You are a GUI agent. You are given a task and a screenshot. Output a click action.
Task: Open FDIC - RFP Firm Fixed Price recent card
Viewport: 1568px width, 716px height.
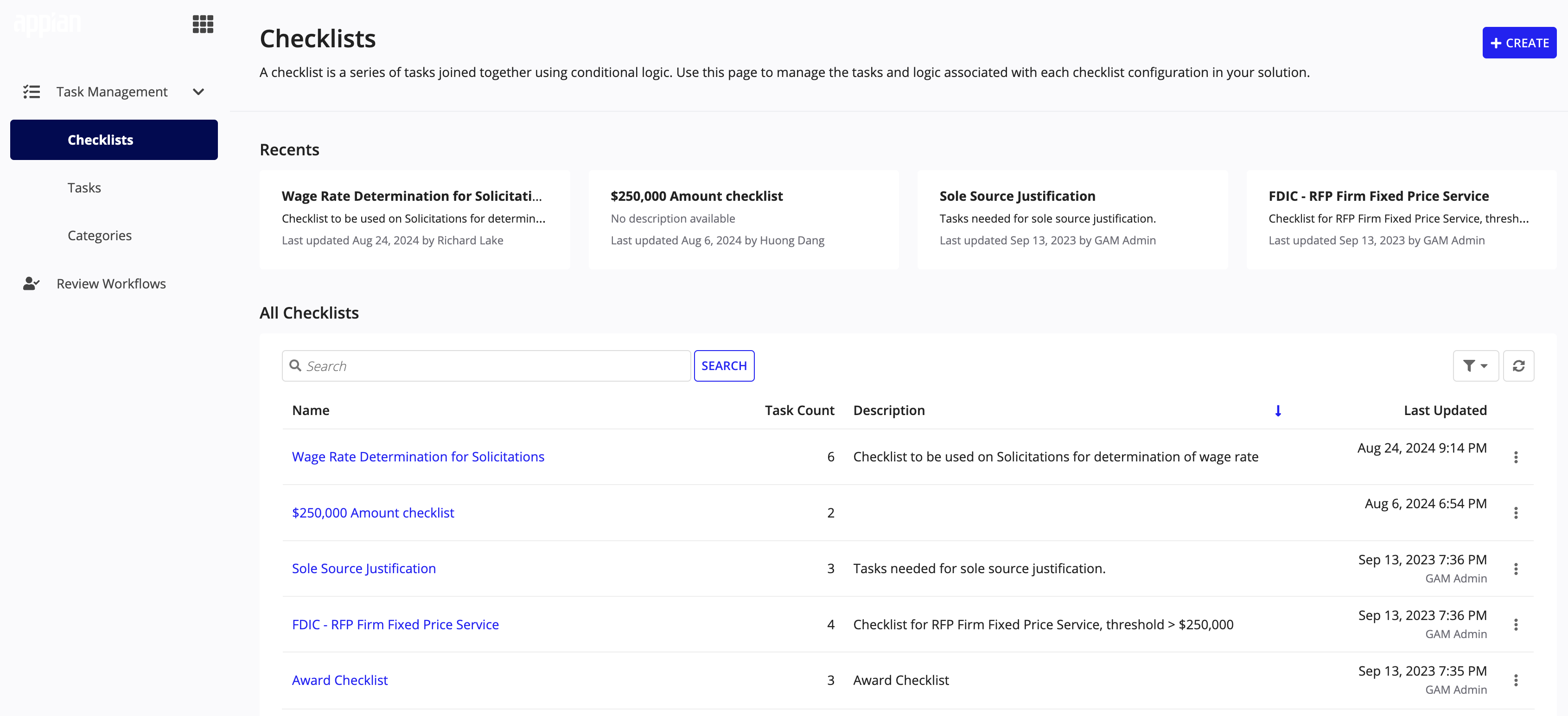pyautogui.click(x=1402, y=220)
